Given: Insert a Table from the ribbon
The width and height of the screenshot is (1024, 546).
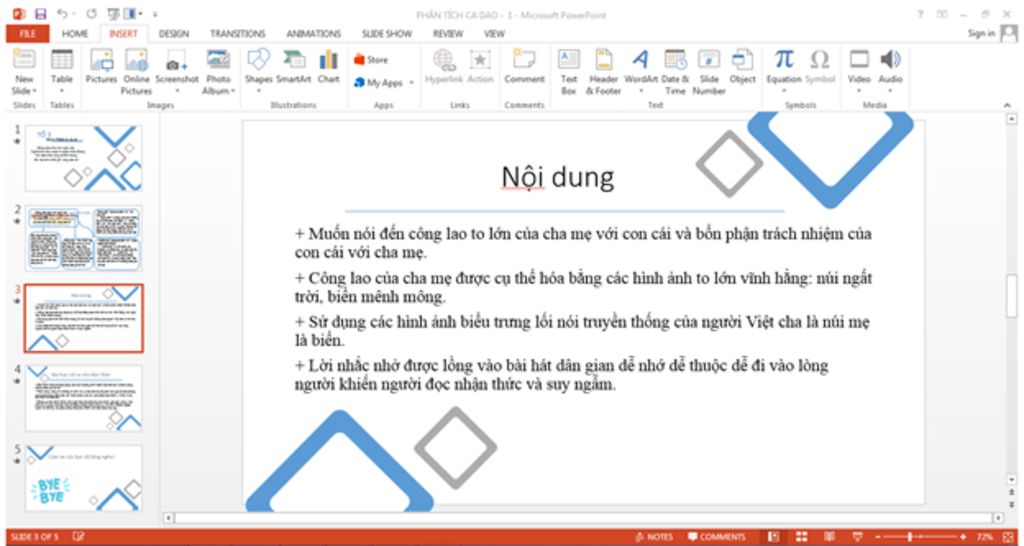Looking at the screenshot, I should [x=62, y=72].
